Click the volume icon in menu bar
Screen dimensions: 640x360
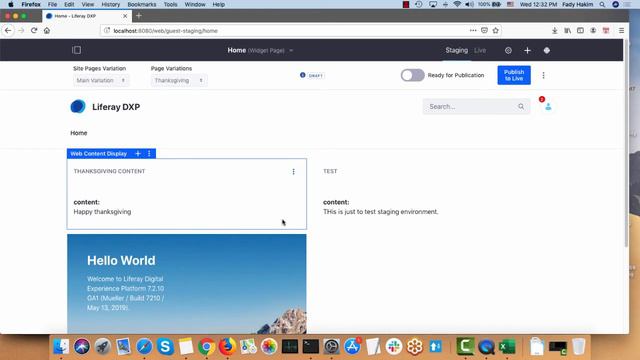[470, 4]
